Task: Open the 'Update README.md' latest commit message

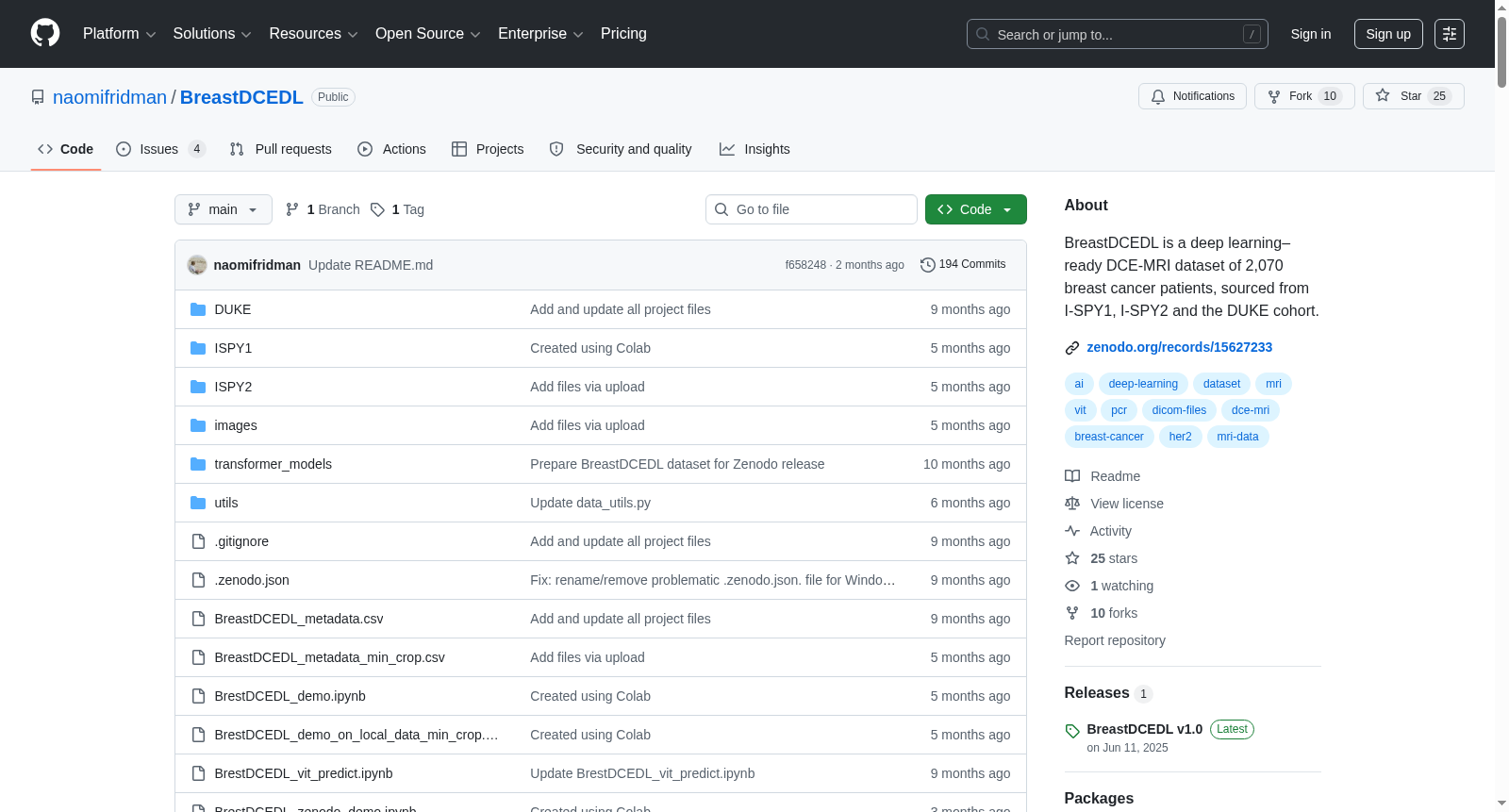Action: [x=371, y=265]
